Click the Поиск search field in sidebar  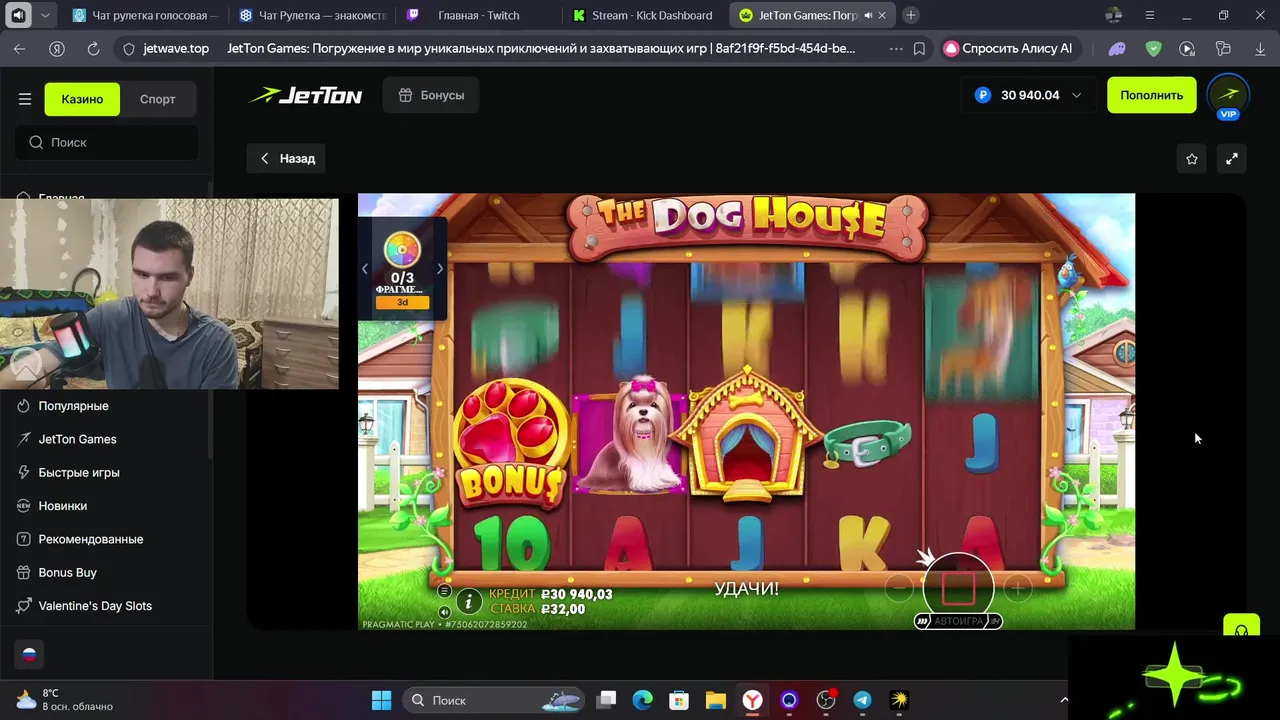(107, 142)
